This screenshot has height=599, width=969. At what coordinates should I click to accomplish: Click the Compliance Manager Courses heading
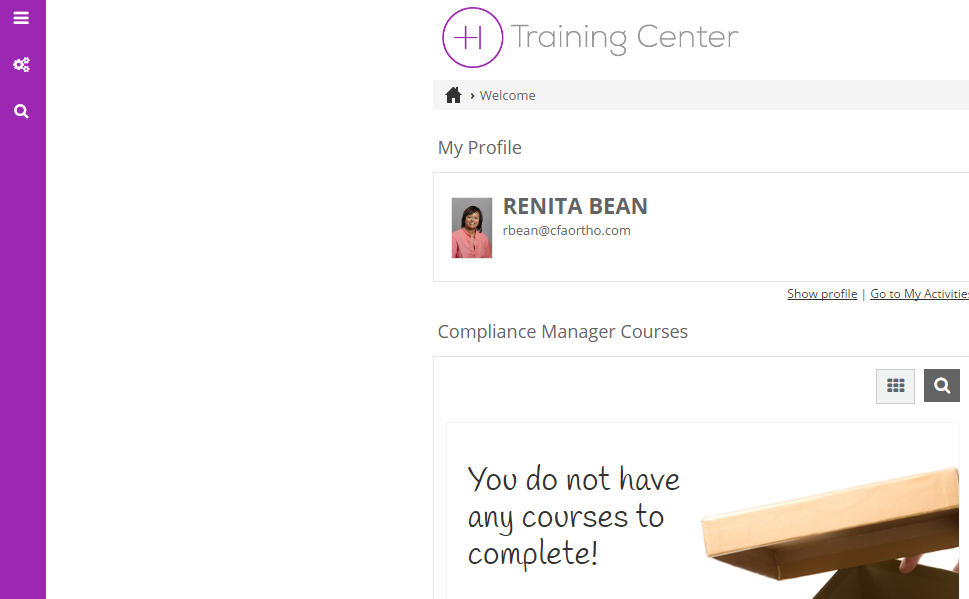click(x=562, y=332)
